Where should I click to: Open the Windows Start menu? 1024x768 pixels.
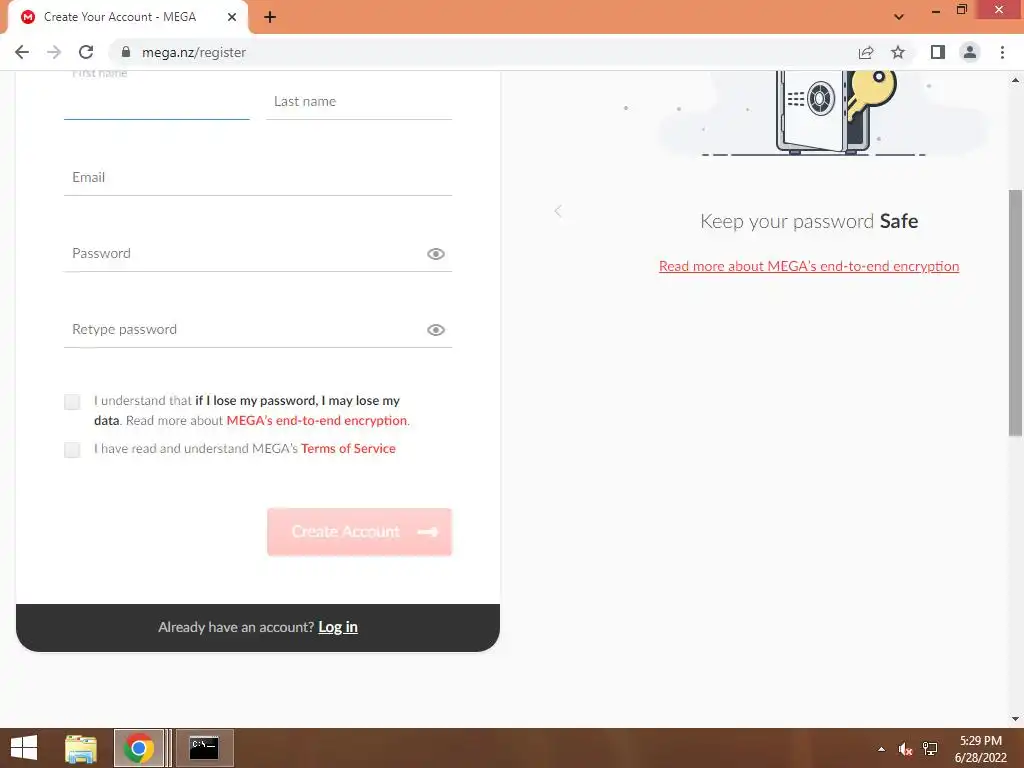click(24, 748)
